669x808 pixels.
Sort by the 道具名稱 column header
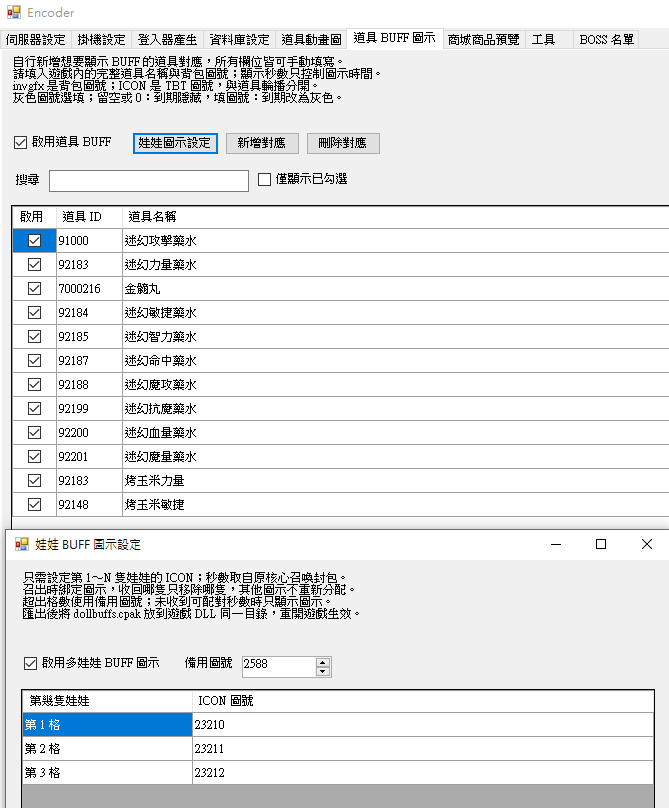(395, 216)
